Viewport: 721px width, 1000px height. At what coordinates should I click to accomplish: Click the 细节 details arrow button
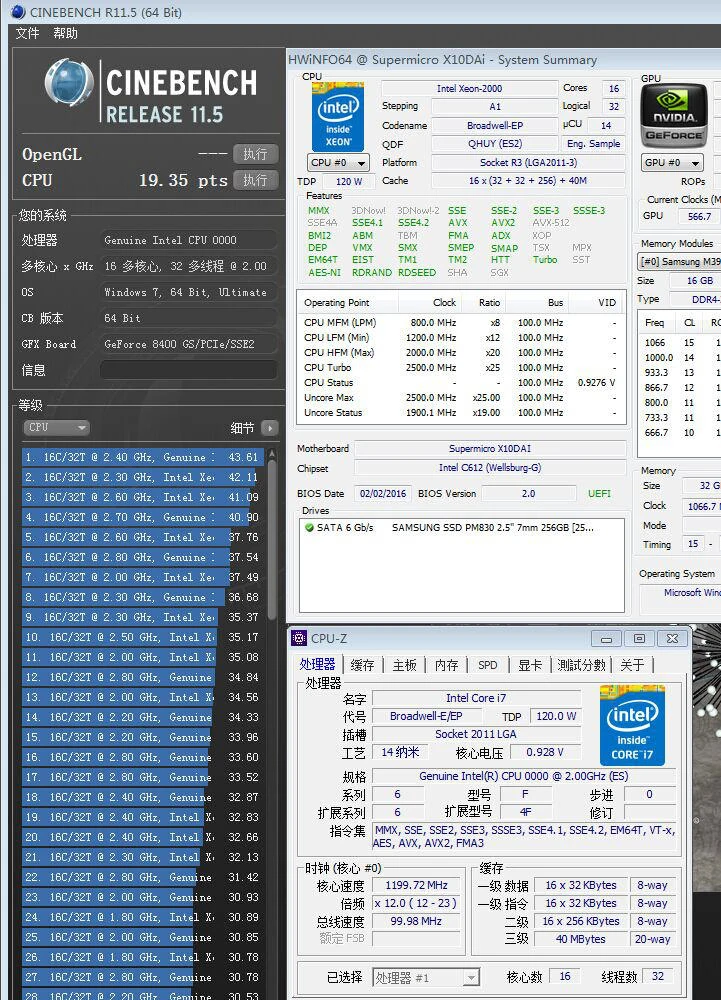coord(270,428)
